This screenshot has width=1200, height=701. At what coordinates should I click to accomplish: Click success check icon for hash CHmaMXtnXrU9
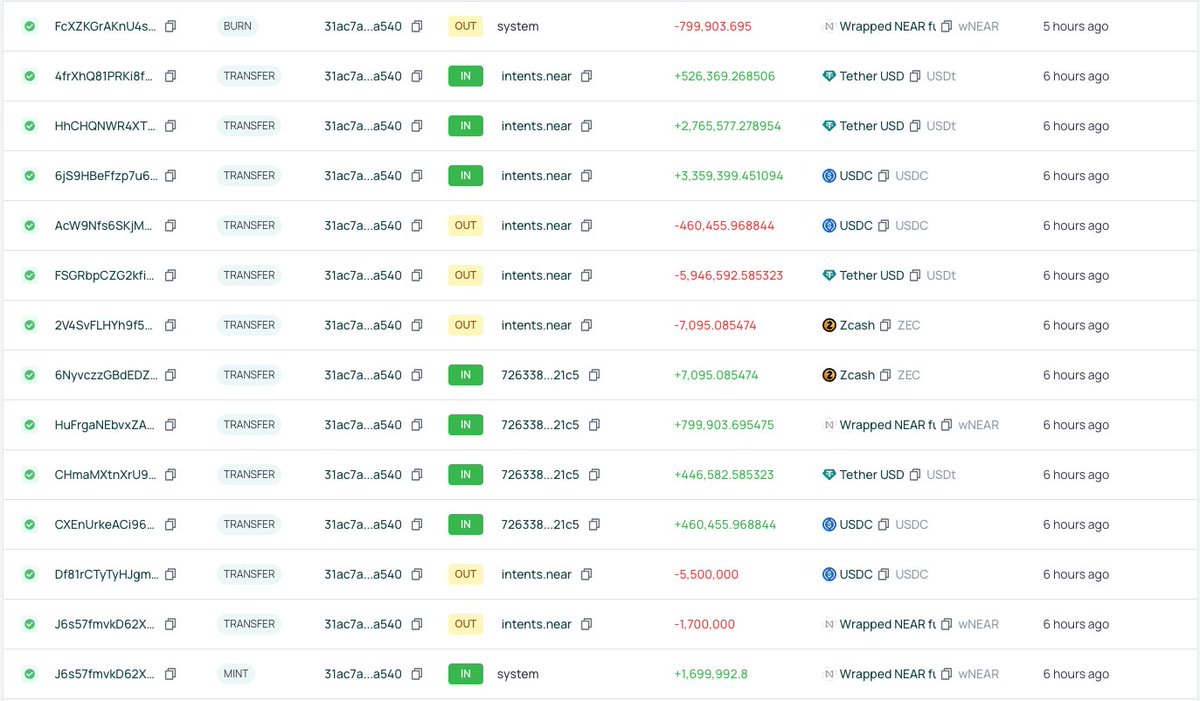[30, 475]
